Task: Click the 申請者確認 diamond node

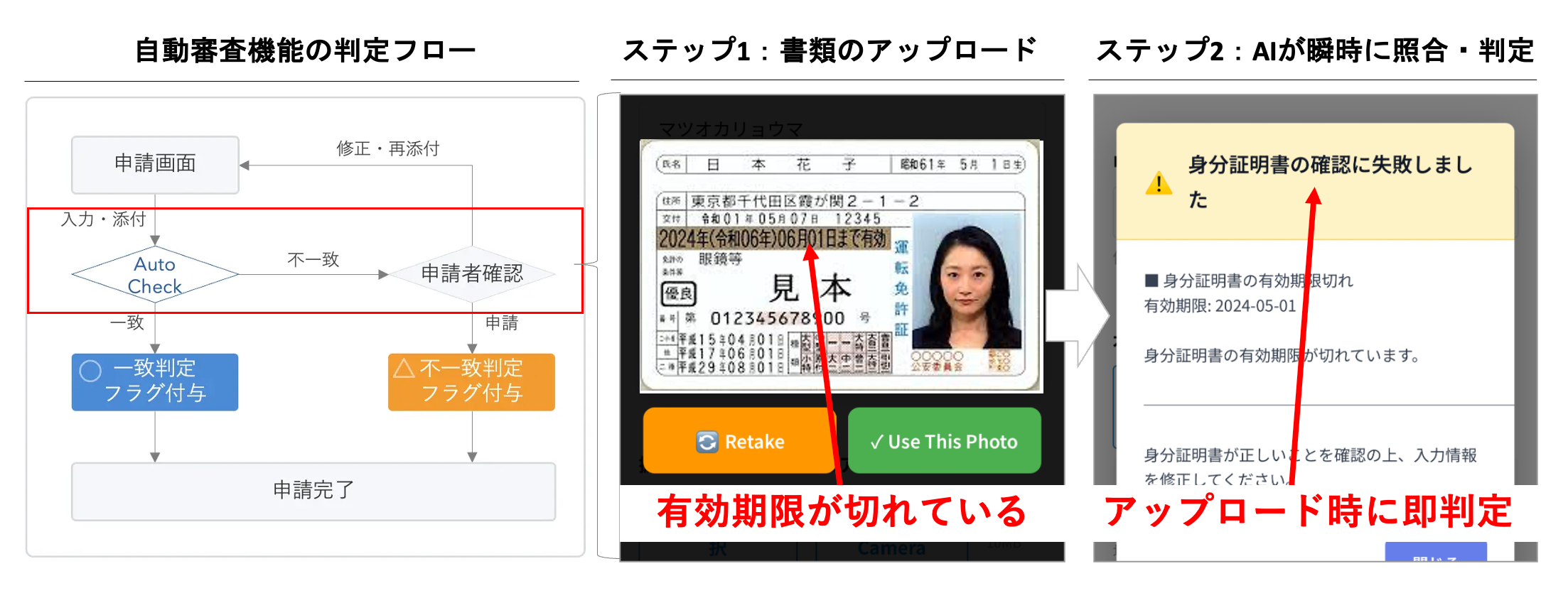Action: (x=472, y=274)
